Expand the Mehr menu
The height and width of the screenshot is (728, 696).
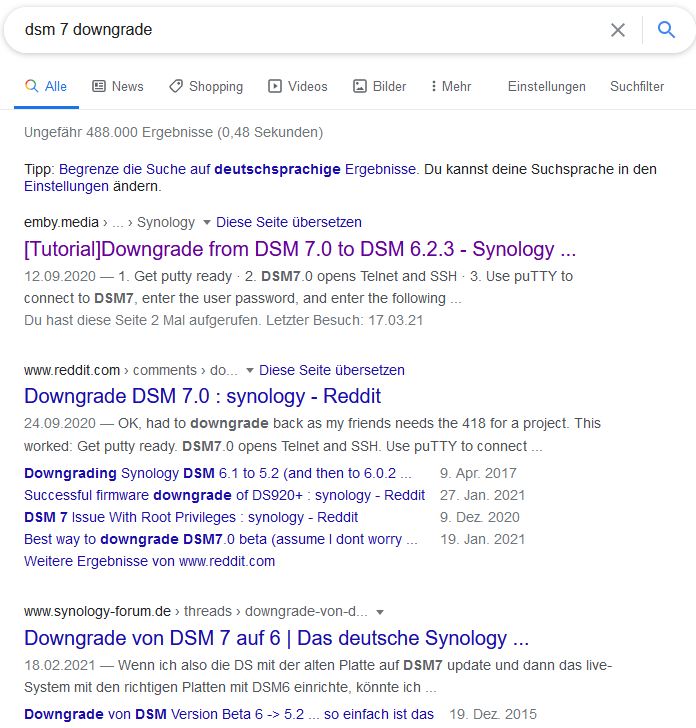click(450, 86)
